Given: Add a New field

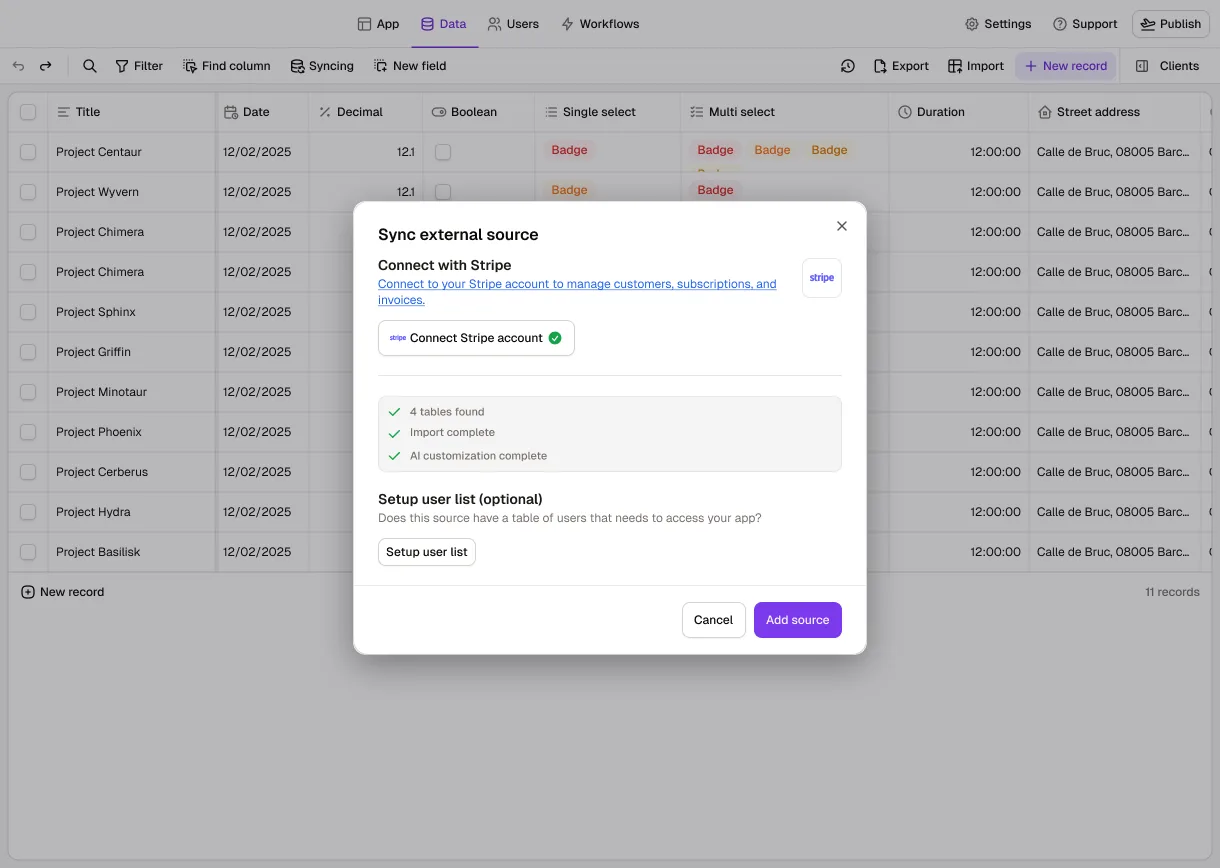Looking at the screenshot, I should click(410, 66).
